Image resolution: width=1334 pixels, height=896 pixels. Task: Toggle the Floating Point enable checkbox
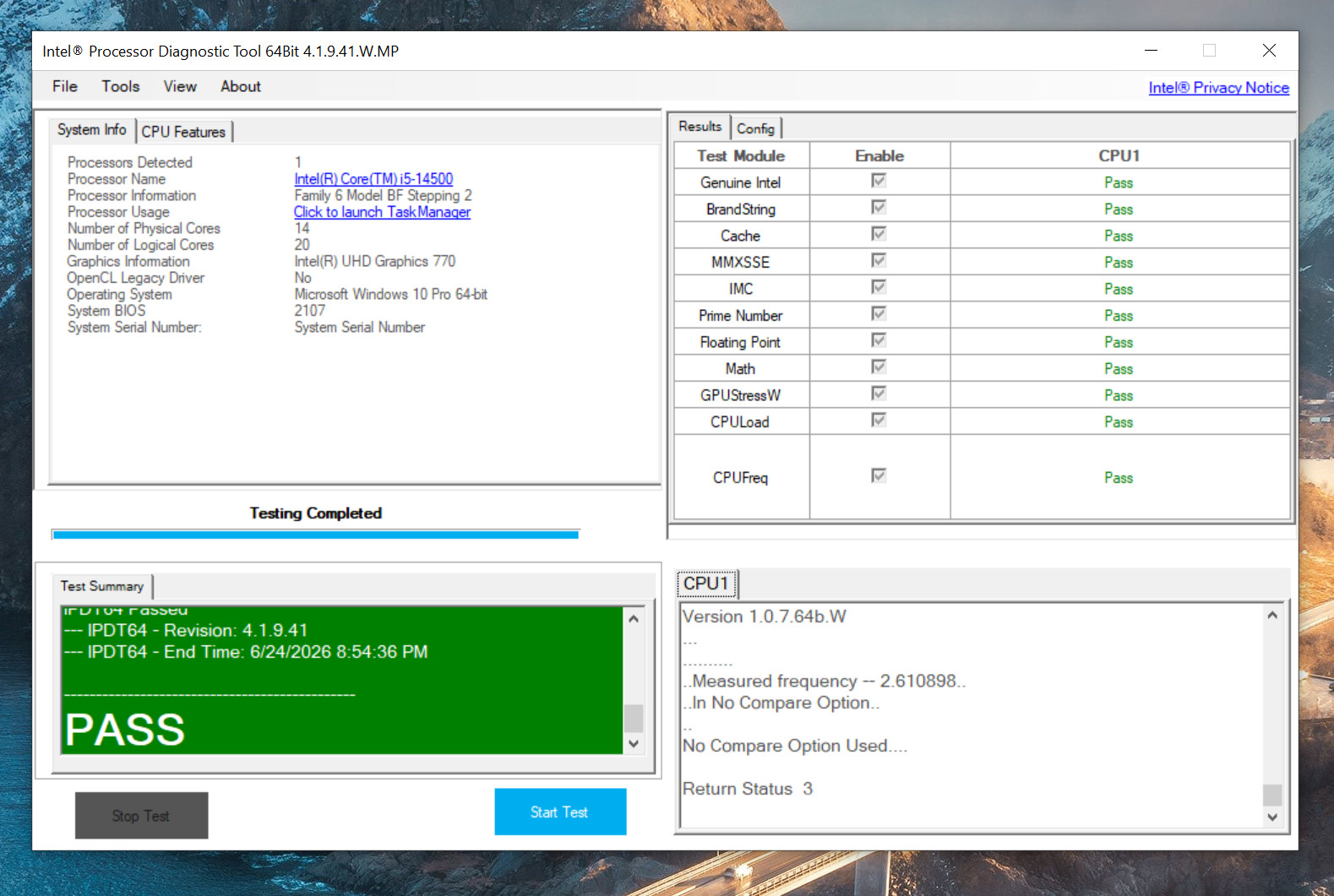(879, 340)
